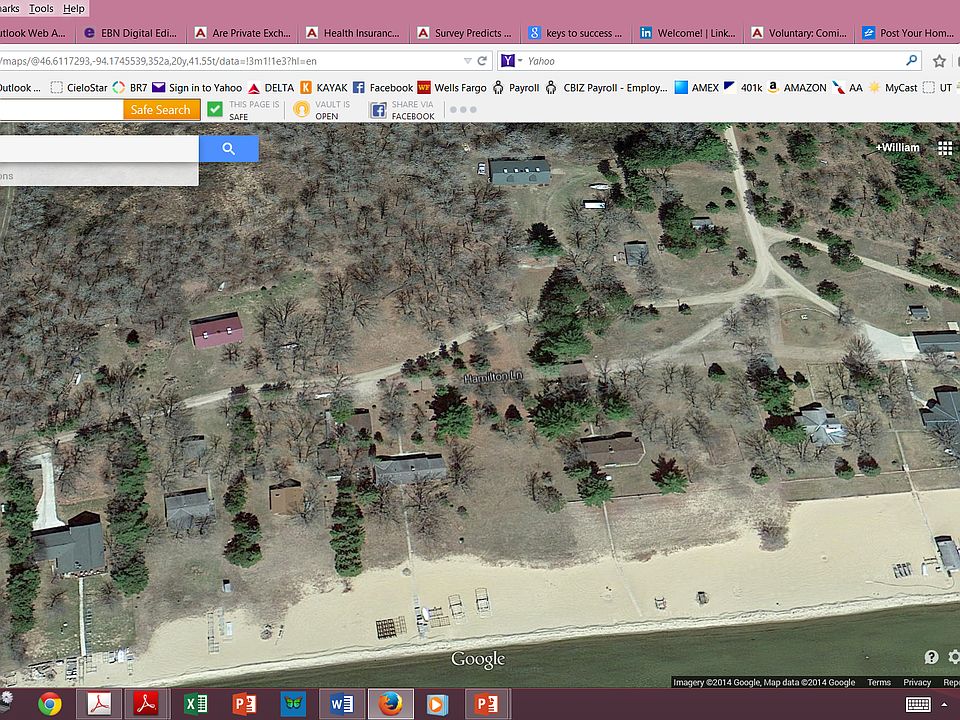Reload the page with the refresh icon

pos(482,61)
